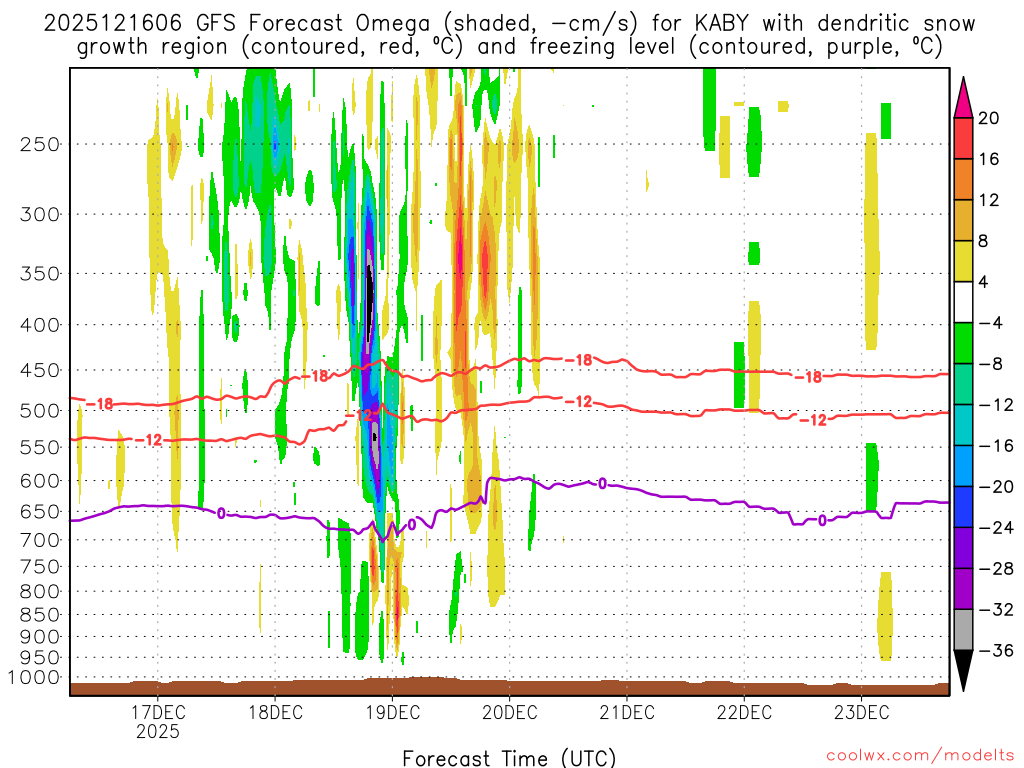This screenshot has width=1024, height=768.
Task: Select the 250 pressure level label
Action: pos(38,144)
